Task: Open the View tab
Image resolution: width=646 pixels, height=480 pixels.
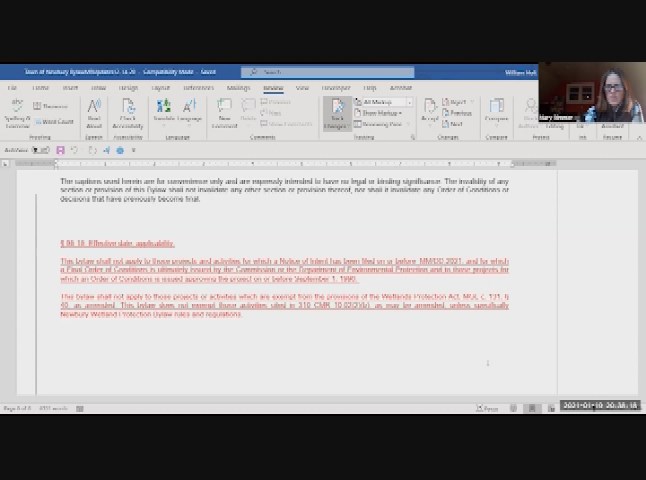Action: 302,88
